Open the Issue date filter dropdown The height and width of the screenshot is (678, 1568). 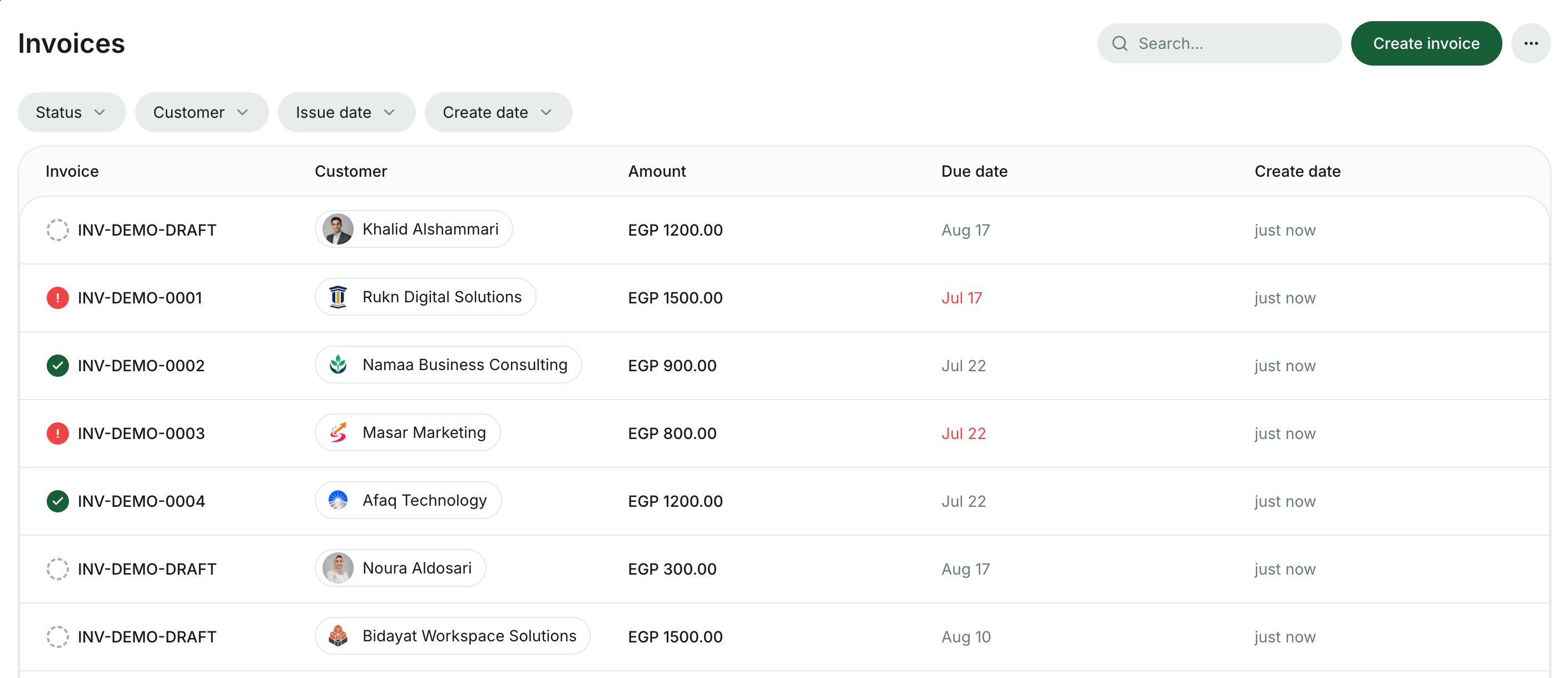(x=346, y=112)
